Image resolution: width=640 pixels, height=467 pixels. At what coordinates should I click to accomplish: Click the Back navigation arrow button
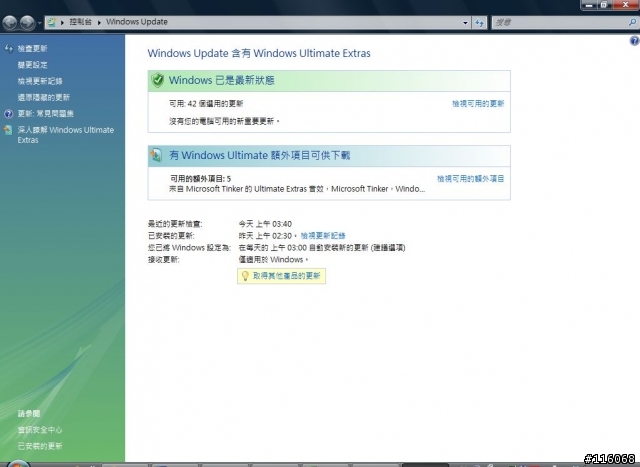10,22
